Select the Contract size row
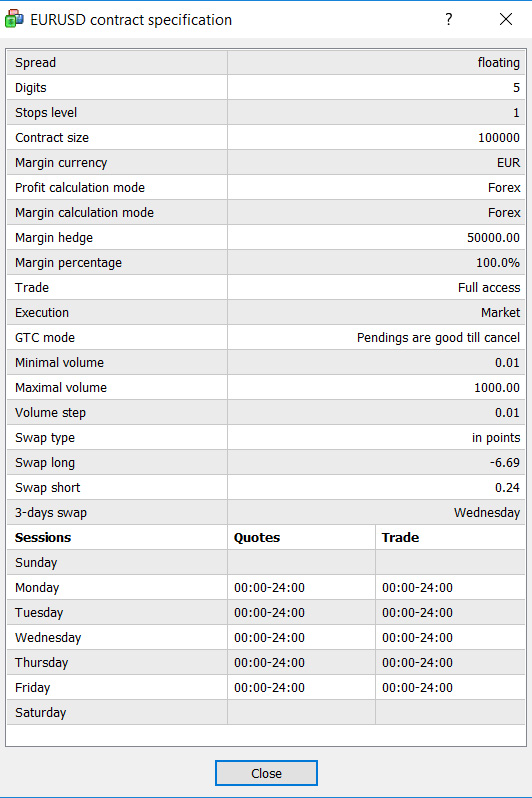 point(266,137)
